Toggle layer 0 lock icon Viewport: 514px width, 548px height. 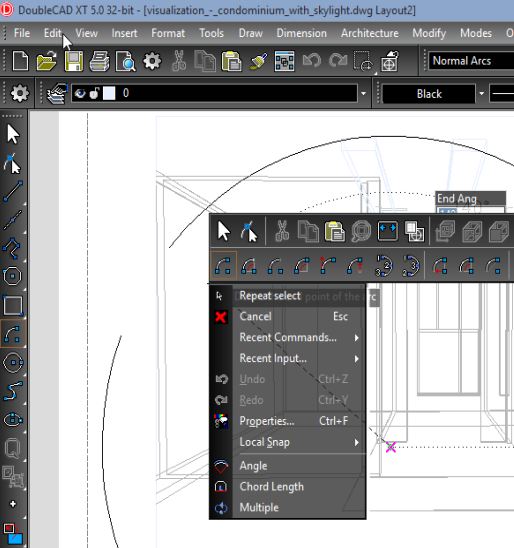coord(94,93)
